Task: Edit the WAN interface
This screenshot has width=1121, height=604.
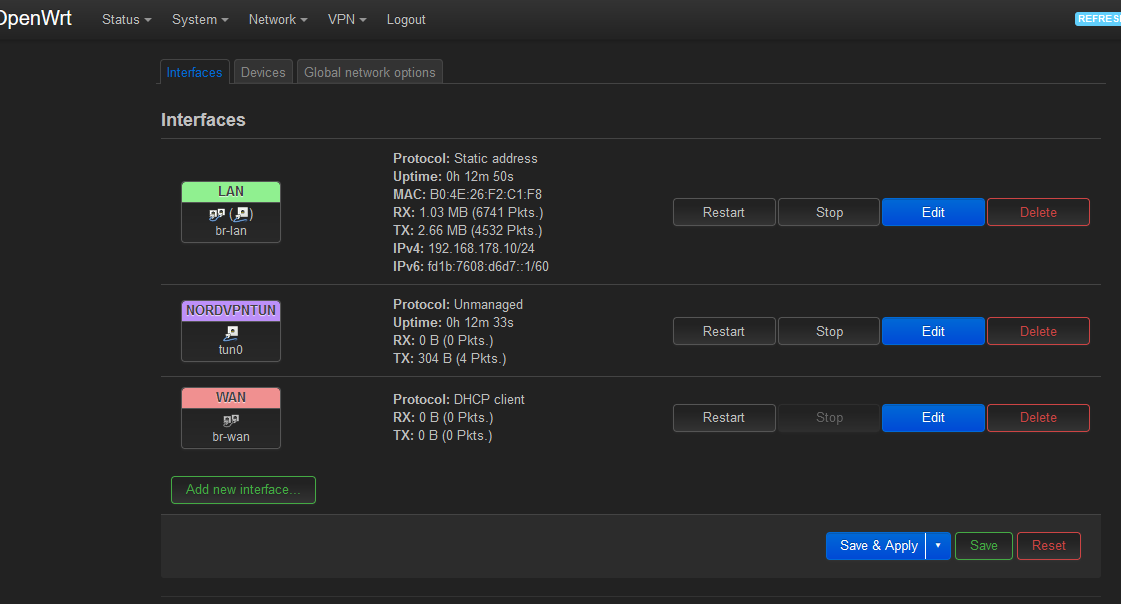Action: tap(933, 417)
